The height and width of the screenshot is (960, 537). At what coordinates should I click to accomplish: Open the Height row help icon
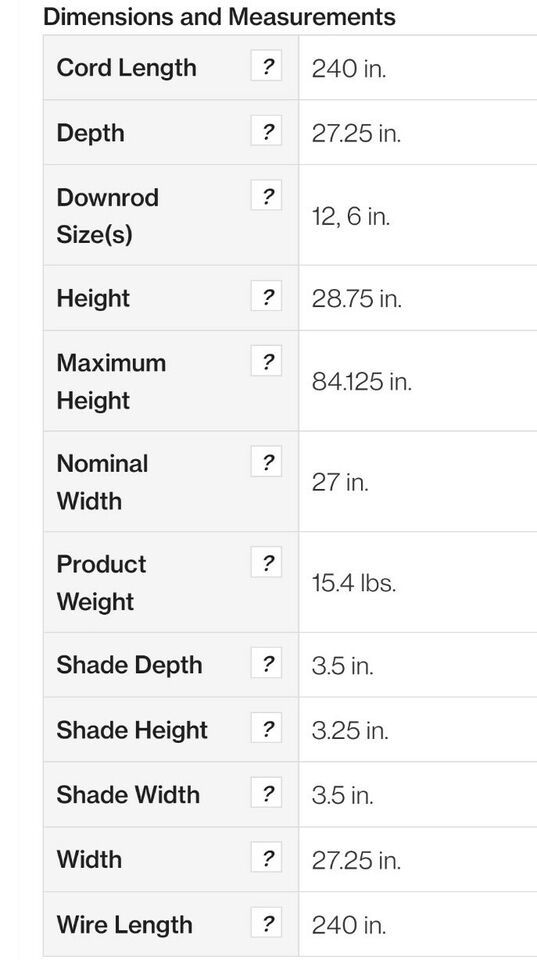pyautogui.click(x=266, y=296)
